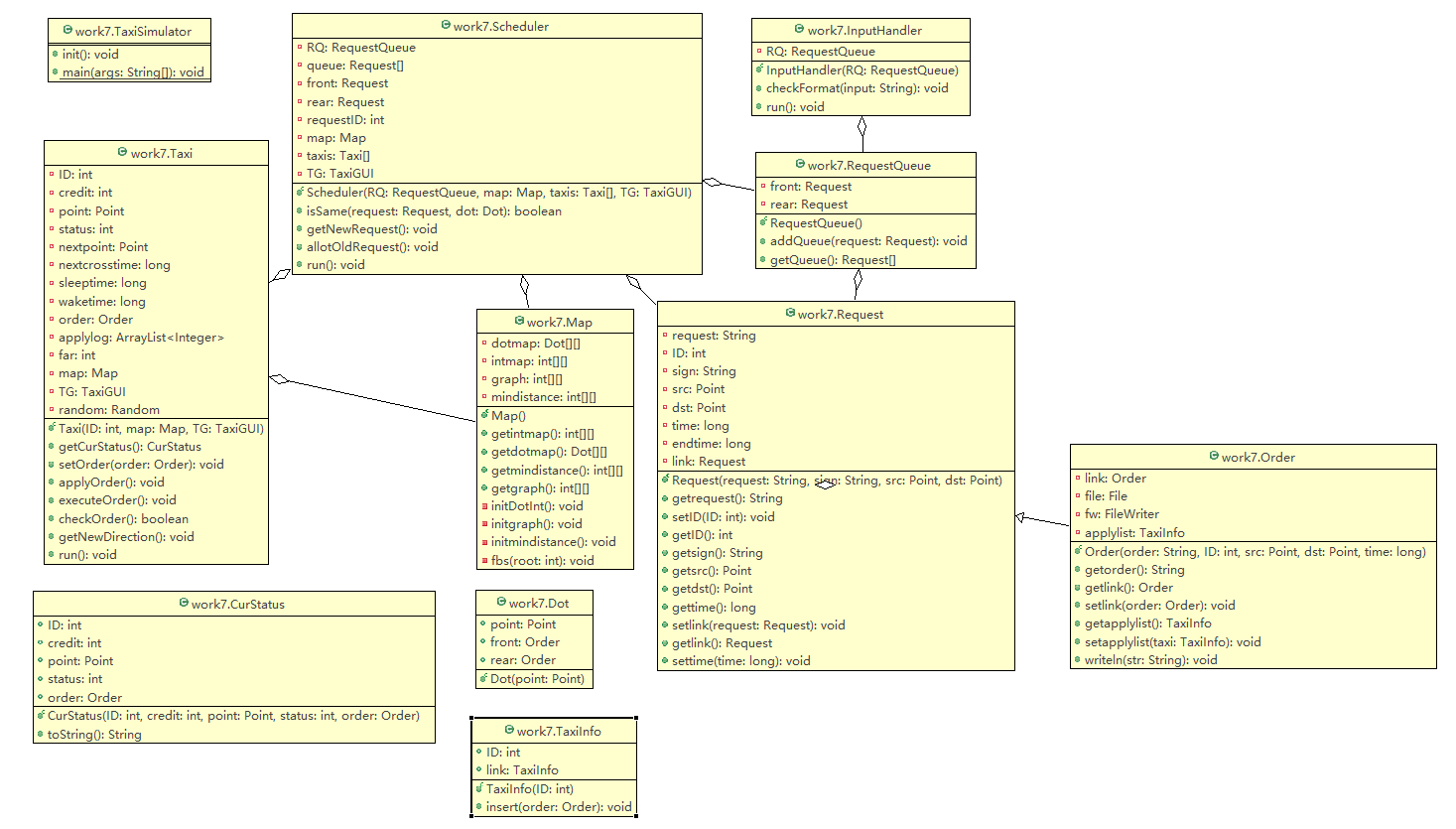Click the class icon beside work7.Dot
Viewport: 1456px width, 829px height.
click(x=501, y=602)
